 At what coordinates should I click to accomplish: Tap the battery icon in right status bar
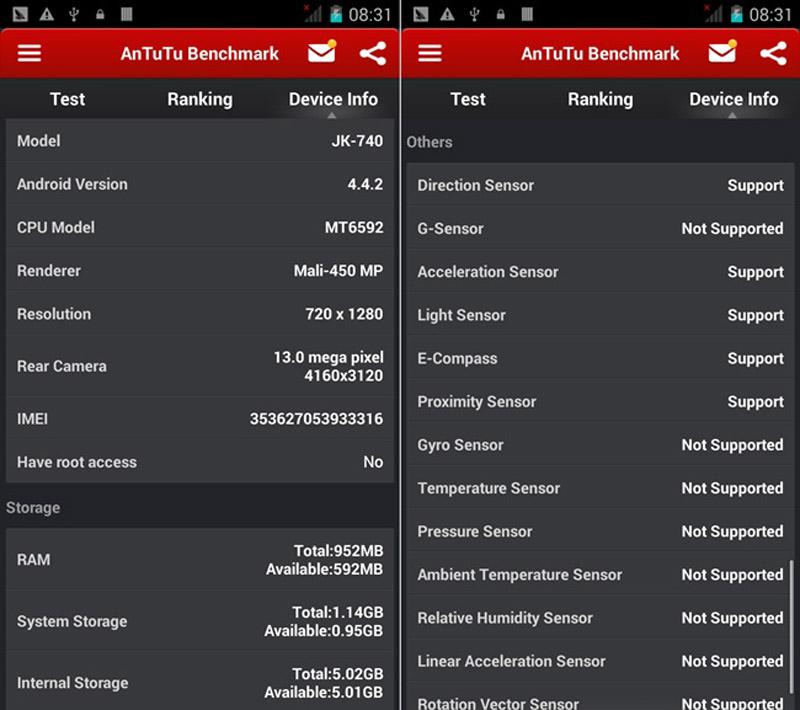coord(736,14)
